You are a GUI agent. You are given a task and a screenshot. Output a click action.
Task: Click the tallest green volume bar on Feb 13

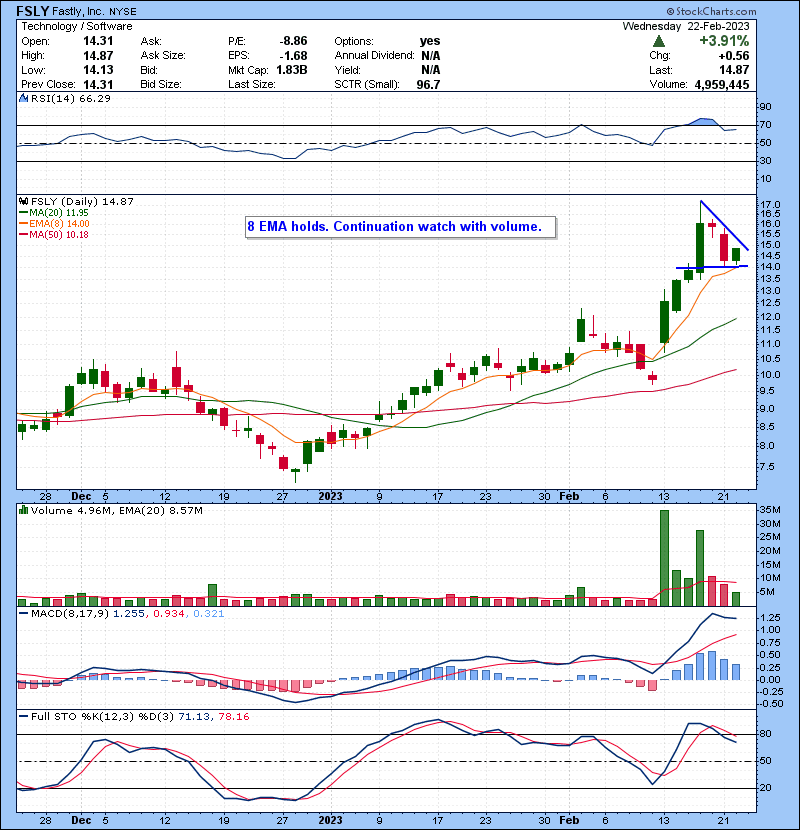[x=664, y=558]
